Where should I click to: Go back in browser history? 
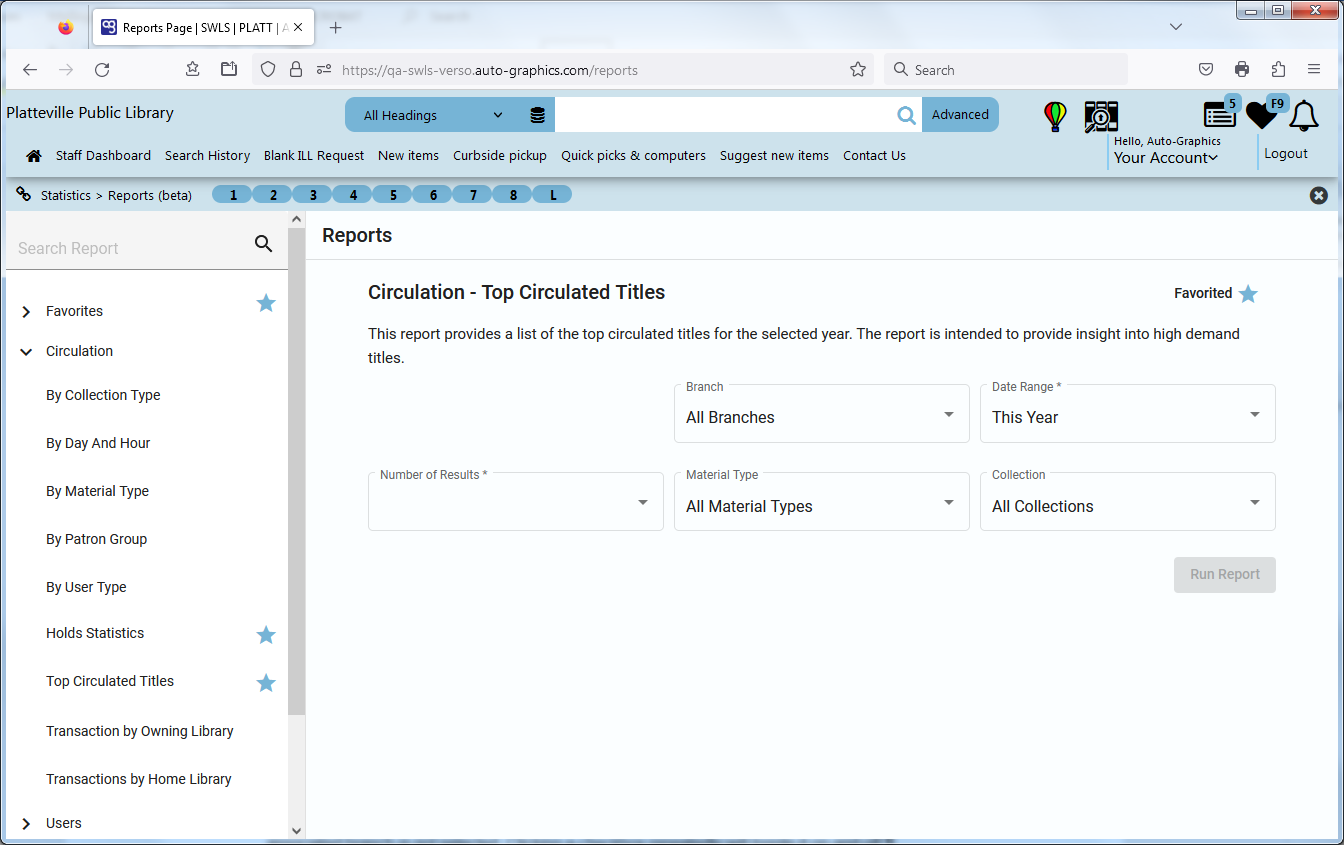(30, 70)
